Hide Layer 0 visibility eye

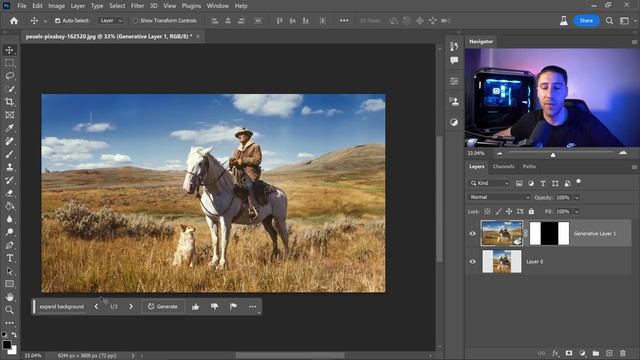473,261
